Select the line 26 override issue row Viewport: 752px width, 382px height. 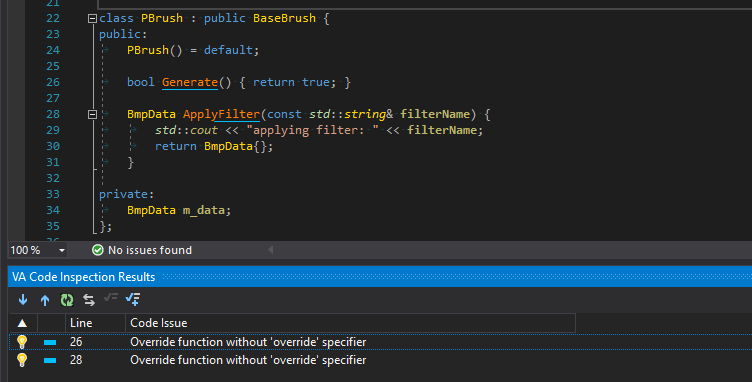point(380,342)
